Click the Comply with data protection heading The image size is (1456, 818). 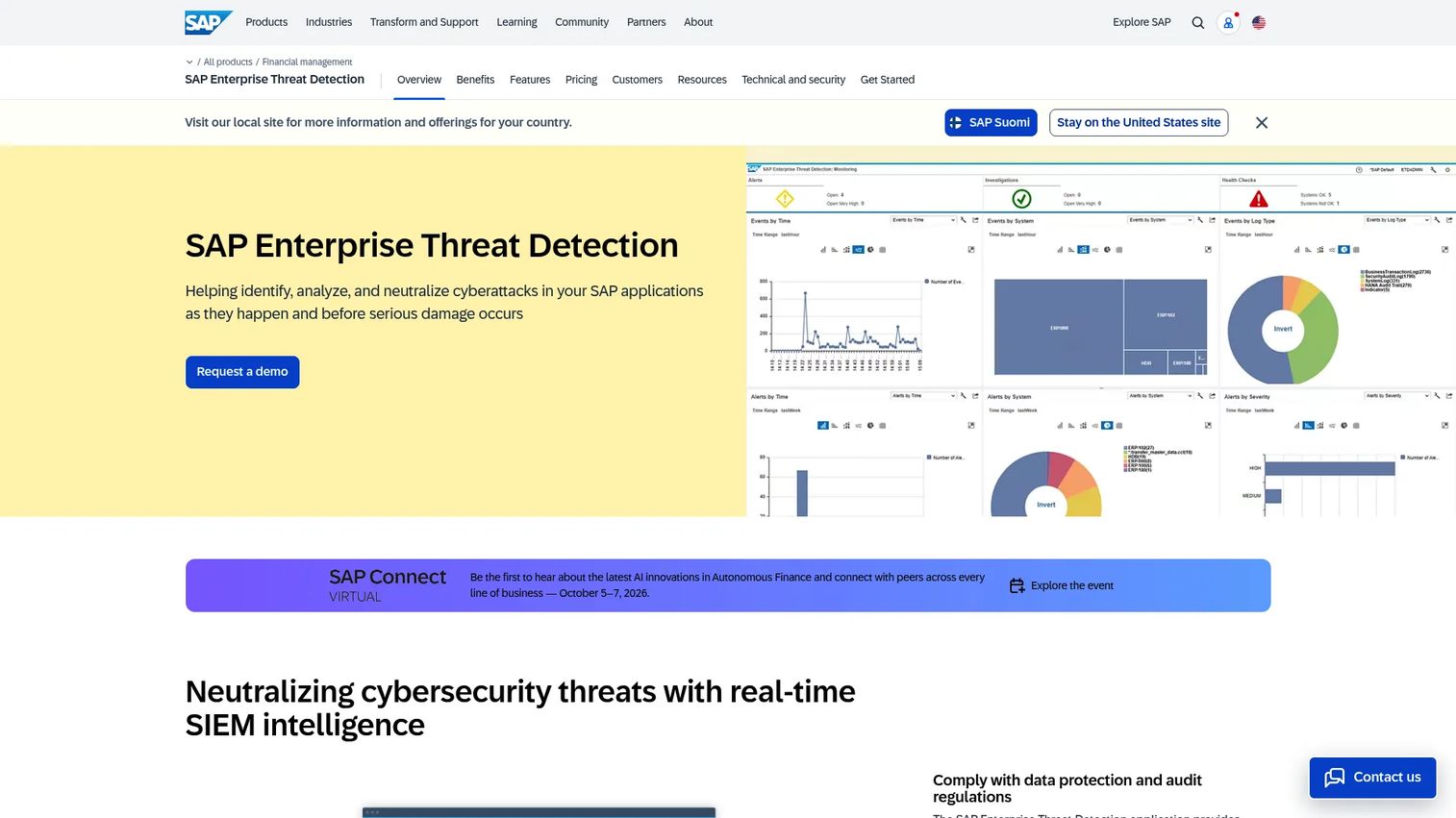tap(1067, 788)
